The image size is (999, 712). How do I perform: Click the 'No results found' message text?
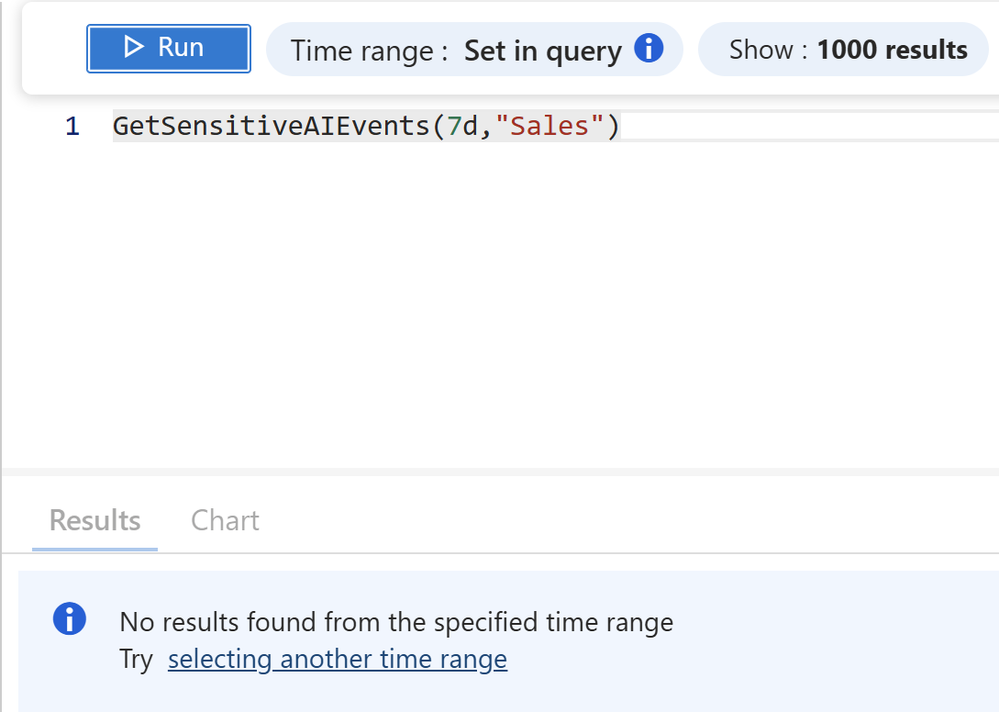(396, 622)
